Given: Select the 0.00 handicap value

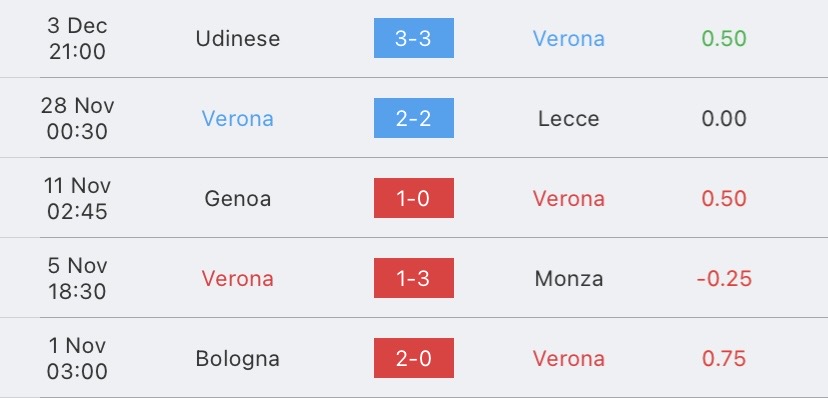Looking at the screenshot, I should (x=724, y=119).
